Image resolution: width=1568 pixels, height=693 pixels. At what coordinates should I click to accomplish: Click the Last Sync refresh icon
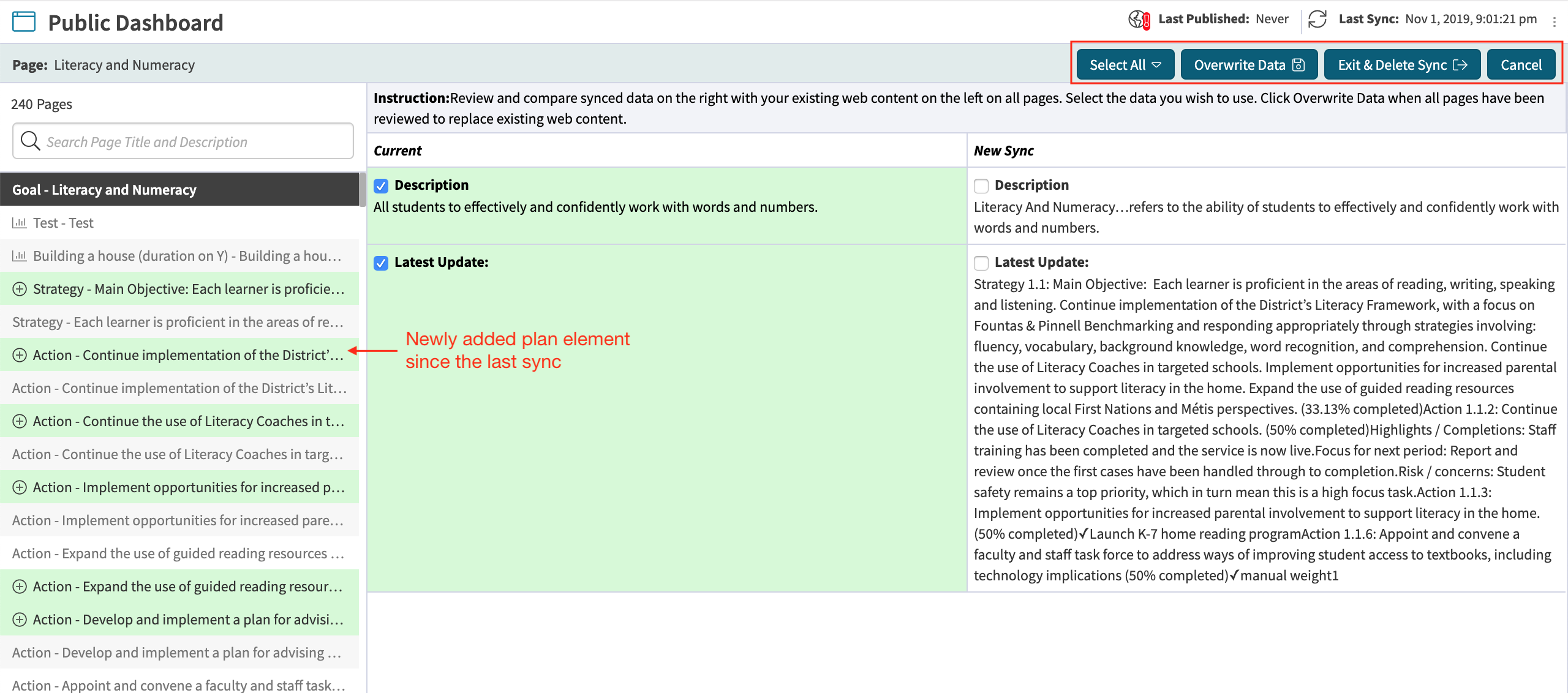point(1317,20)
